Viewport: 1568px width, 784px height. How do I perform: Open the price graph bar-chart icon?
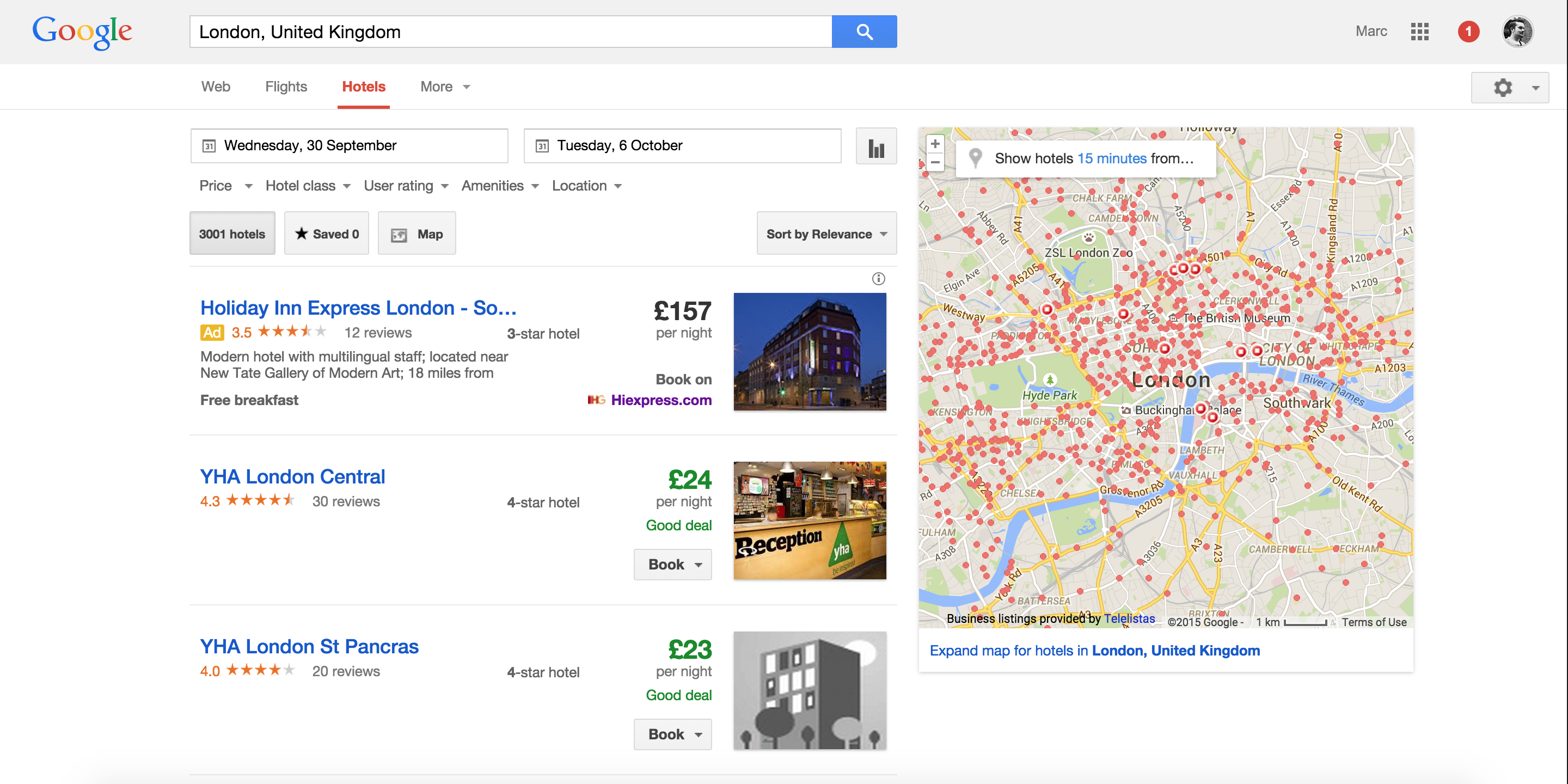point(875,146)
